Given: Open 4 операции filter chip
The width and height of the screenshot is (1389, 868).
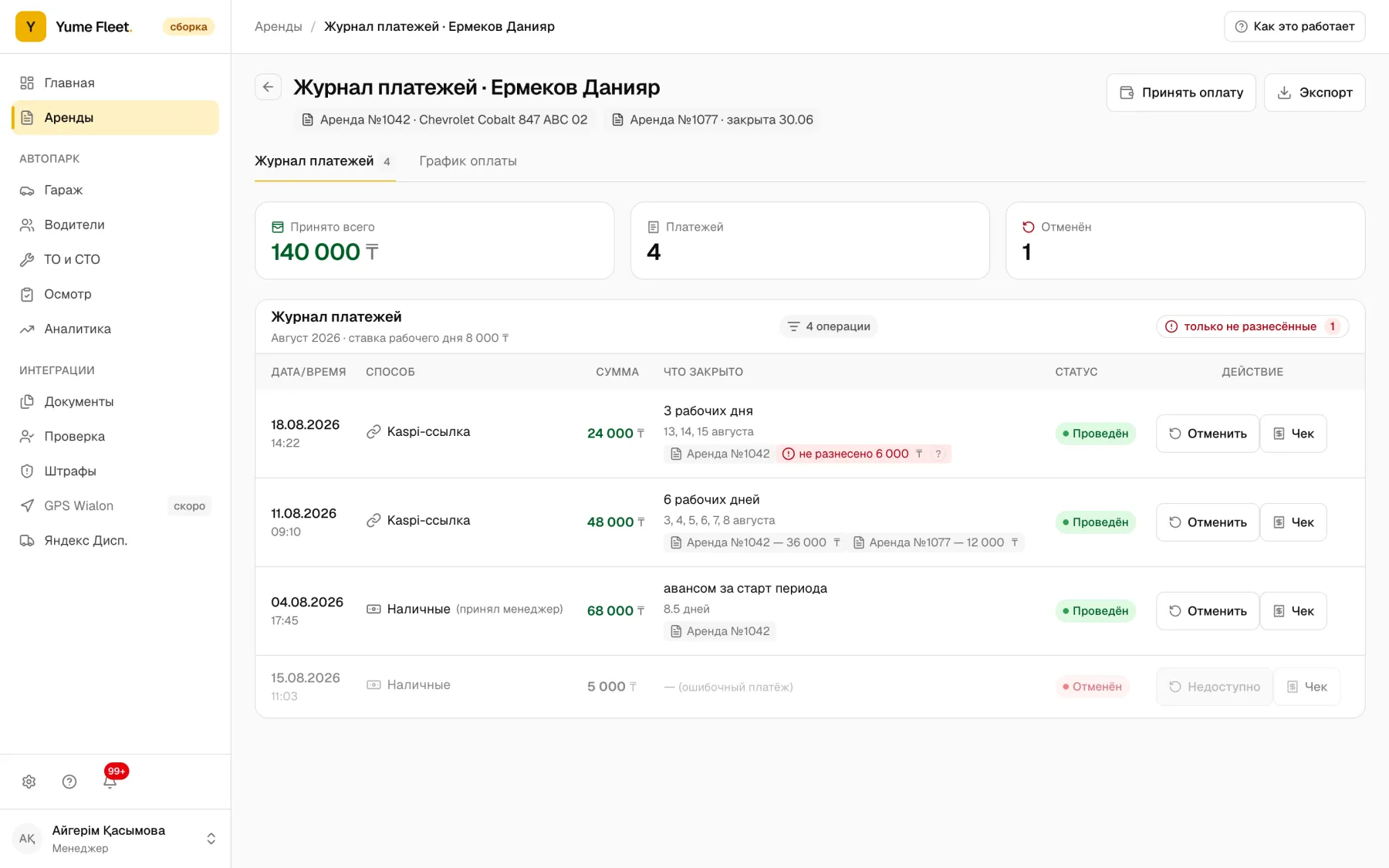Looking at the screenshot, I should 829,326.
